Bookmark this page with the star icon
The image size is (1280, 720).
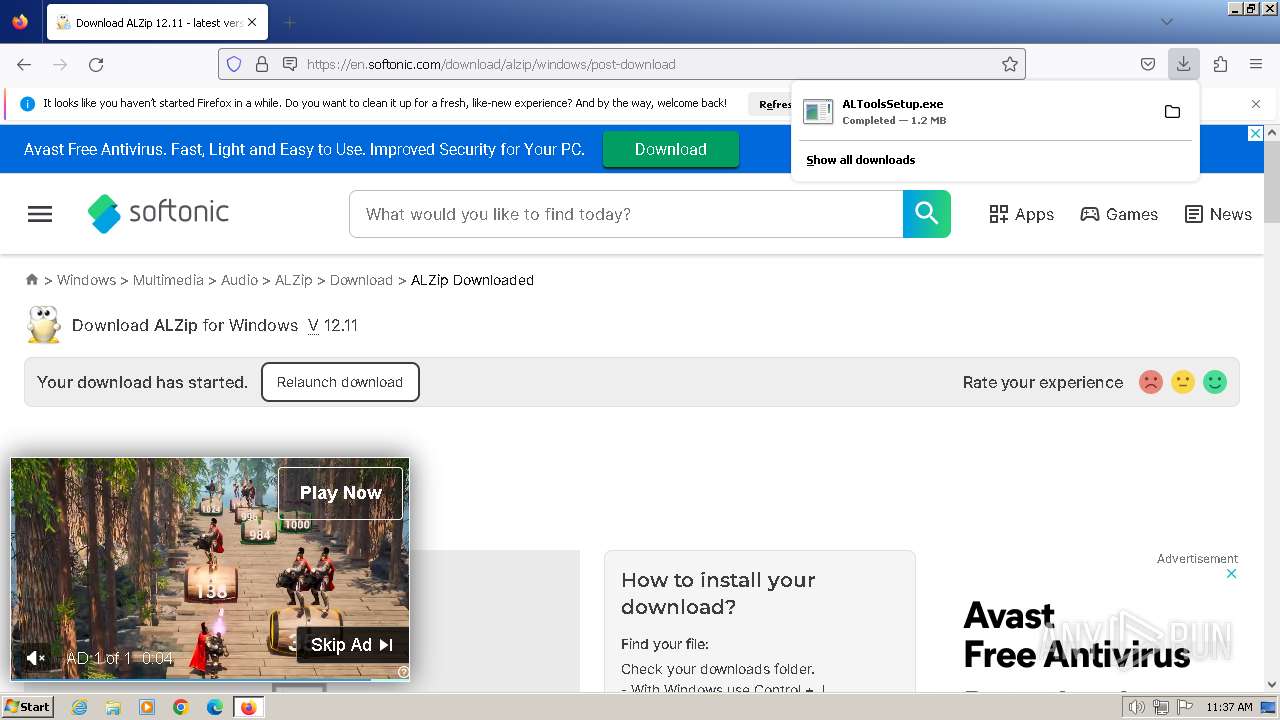click(x=1010, y=64)
